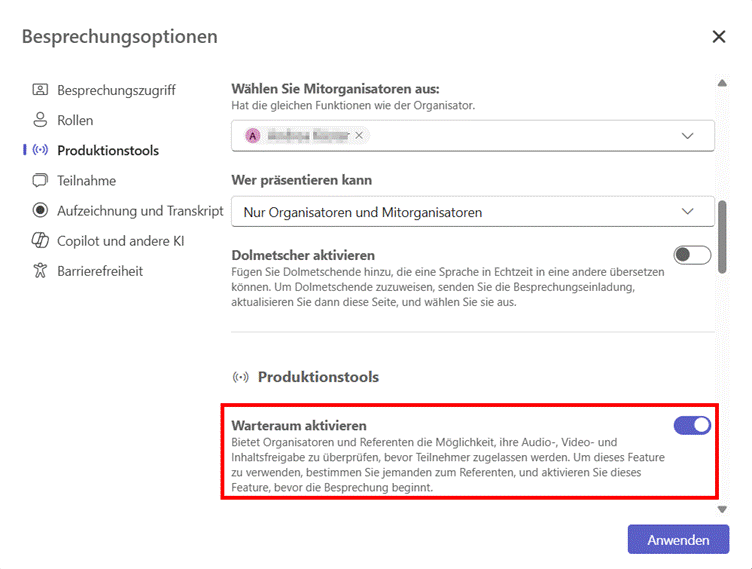Apply changes with the Anwenden button
This screenshot has height=569, width=752.
pos(678,540)
